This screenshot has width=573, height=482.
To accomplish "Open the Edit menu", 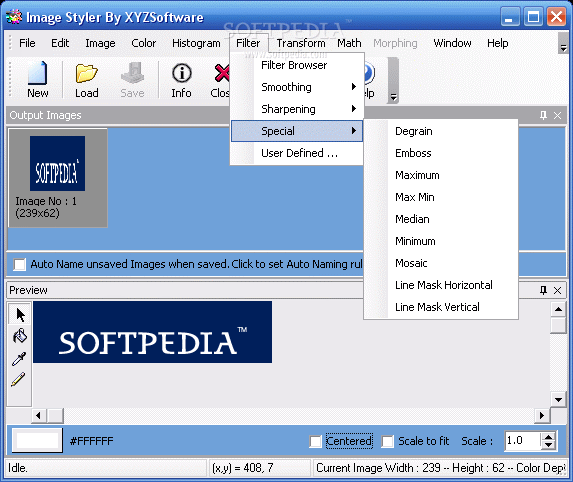I will (60, 43).
